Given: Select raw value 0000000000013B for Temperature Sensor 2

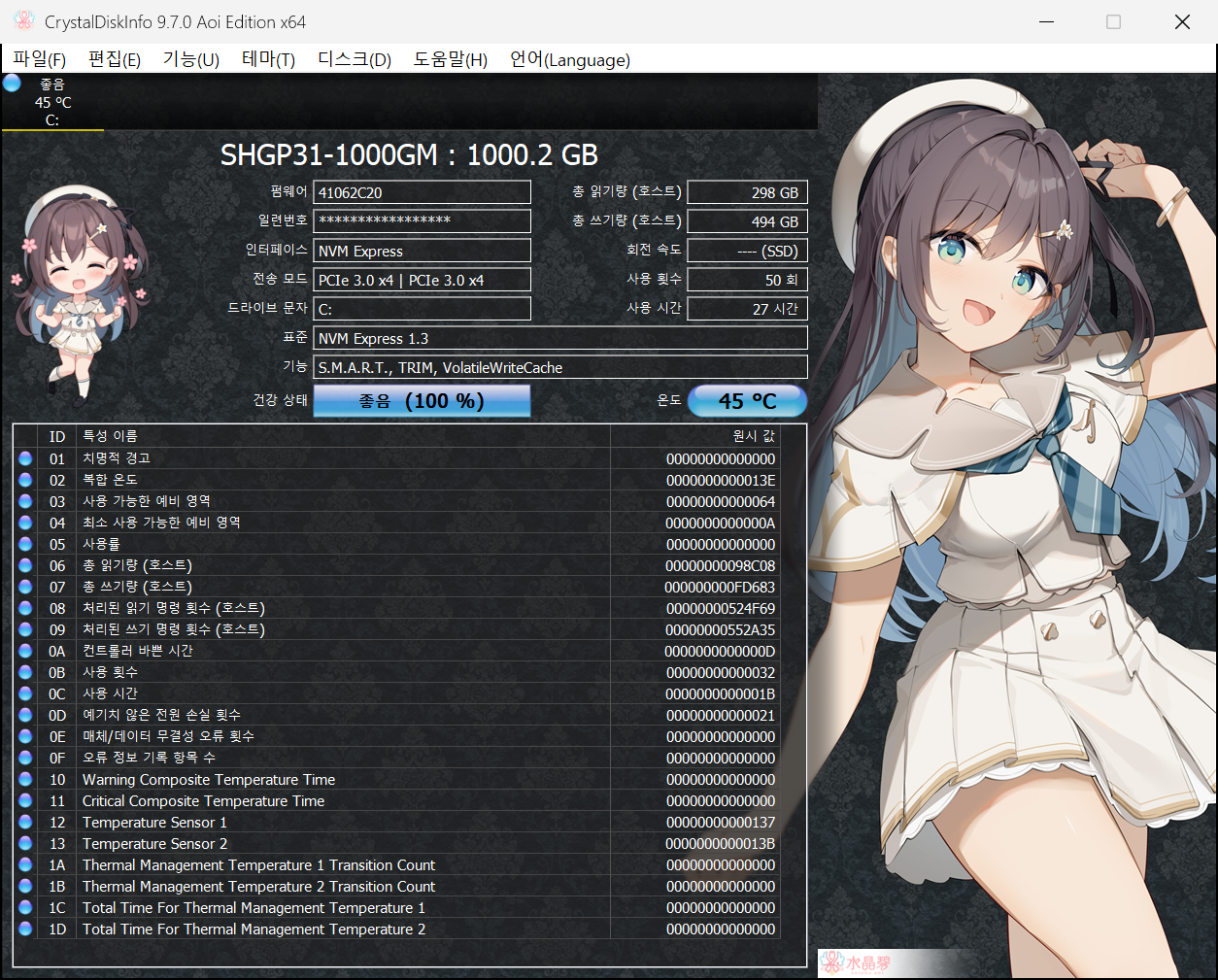Looking at the screenshot, I should [x=720, y=844].
